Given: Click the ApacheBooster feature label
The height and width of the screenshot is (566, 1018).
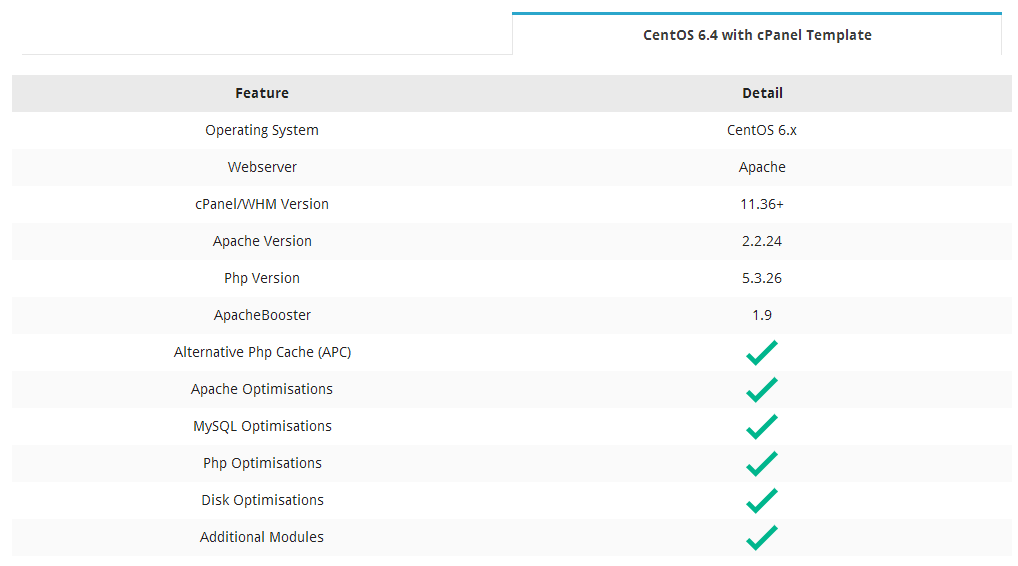Looking at the screenshot, I should point(262,315).
